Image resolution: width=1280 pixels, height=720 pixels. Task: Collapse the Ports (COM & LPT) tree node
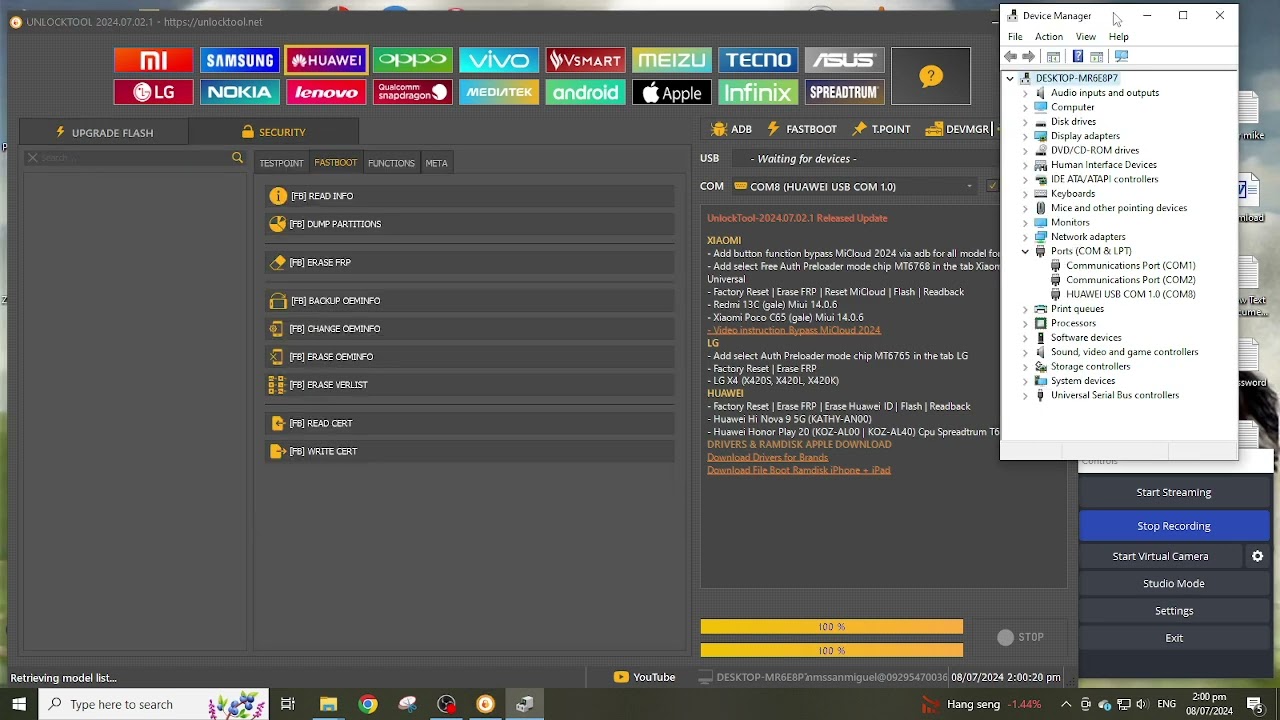pos(1025,251)
